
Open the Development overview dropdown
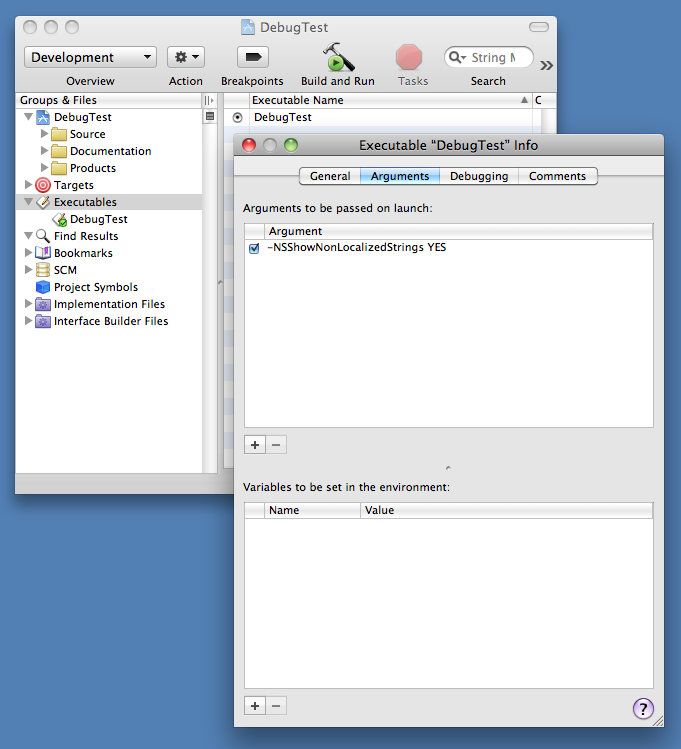coord(90,57)
